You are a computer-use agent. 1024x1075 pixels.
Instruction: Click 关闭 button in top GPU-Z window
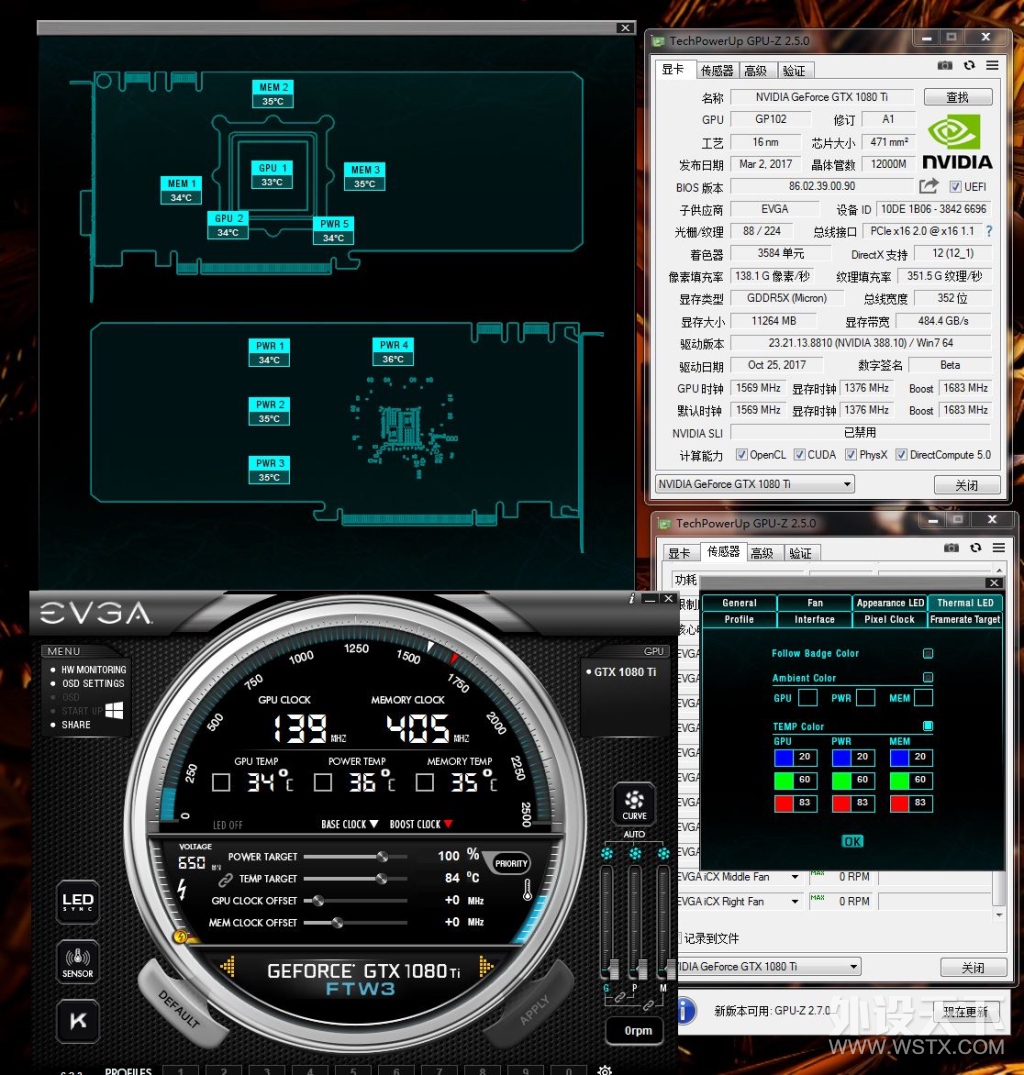pos(967,485)
